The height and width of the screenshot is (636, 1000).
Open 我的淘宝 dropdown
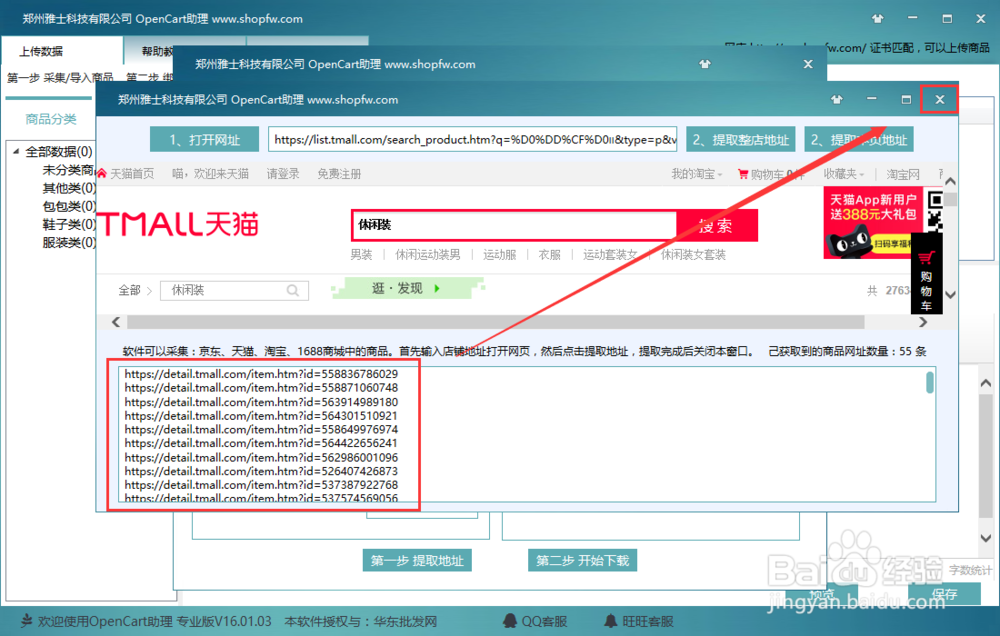(x=696, y=174)
